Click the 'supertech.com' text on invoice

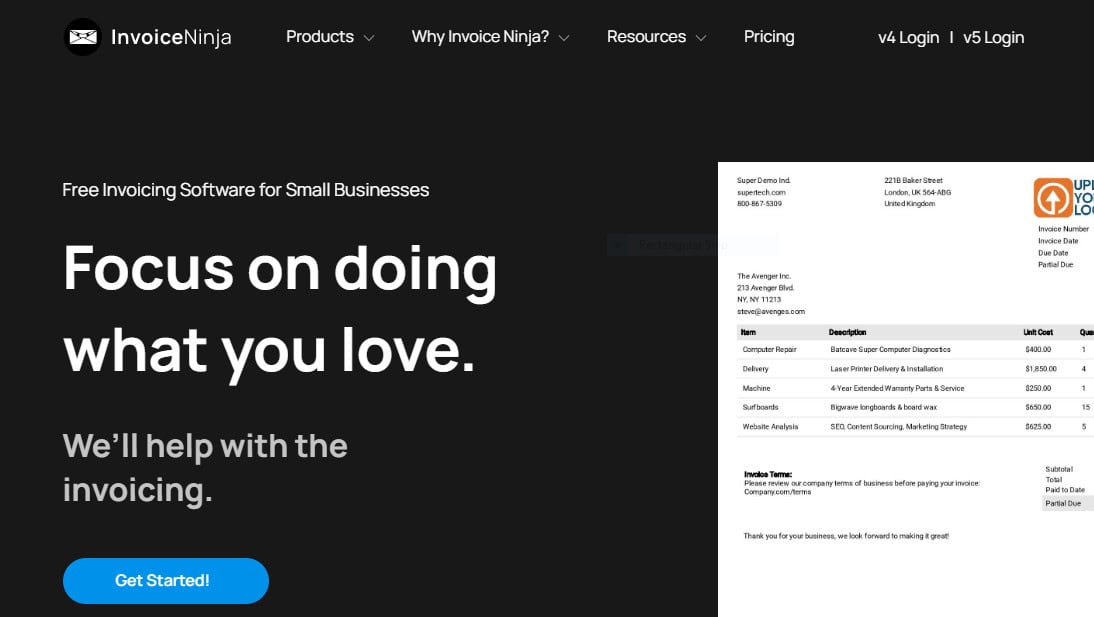click(x=761, y=193)
